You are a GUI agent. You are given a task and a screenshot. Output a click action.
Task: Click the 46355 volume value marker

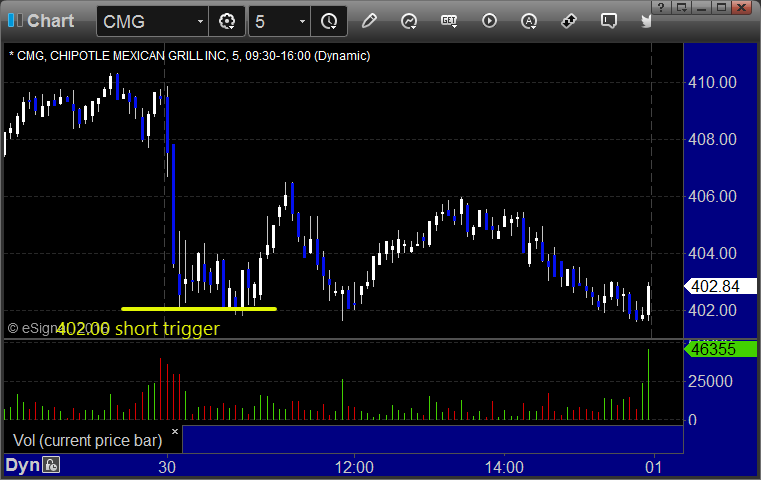720,349
